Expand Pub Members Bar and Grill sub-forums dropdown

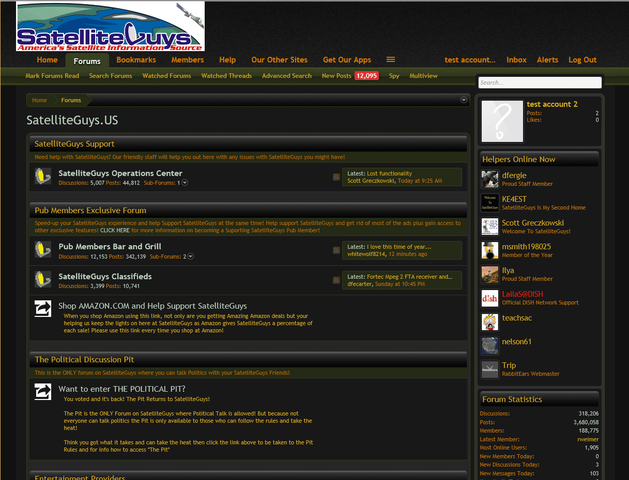click(191, 256)
